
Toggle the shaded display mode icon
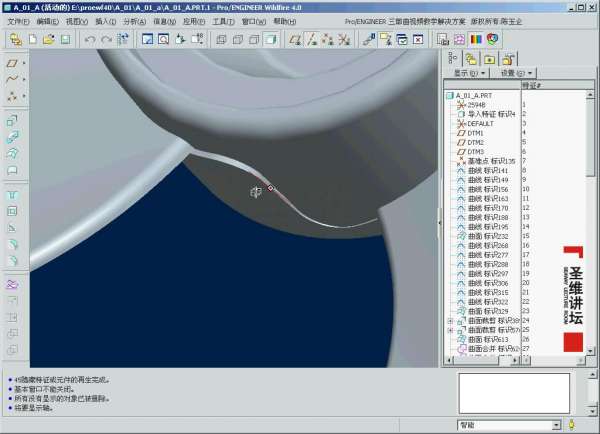(x=271, y=39)
